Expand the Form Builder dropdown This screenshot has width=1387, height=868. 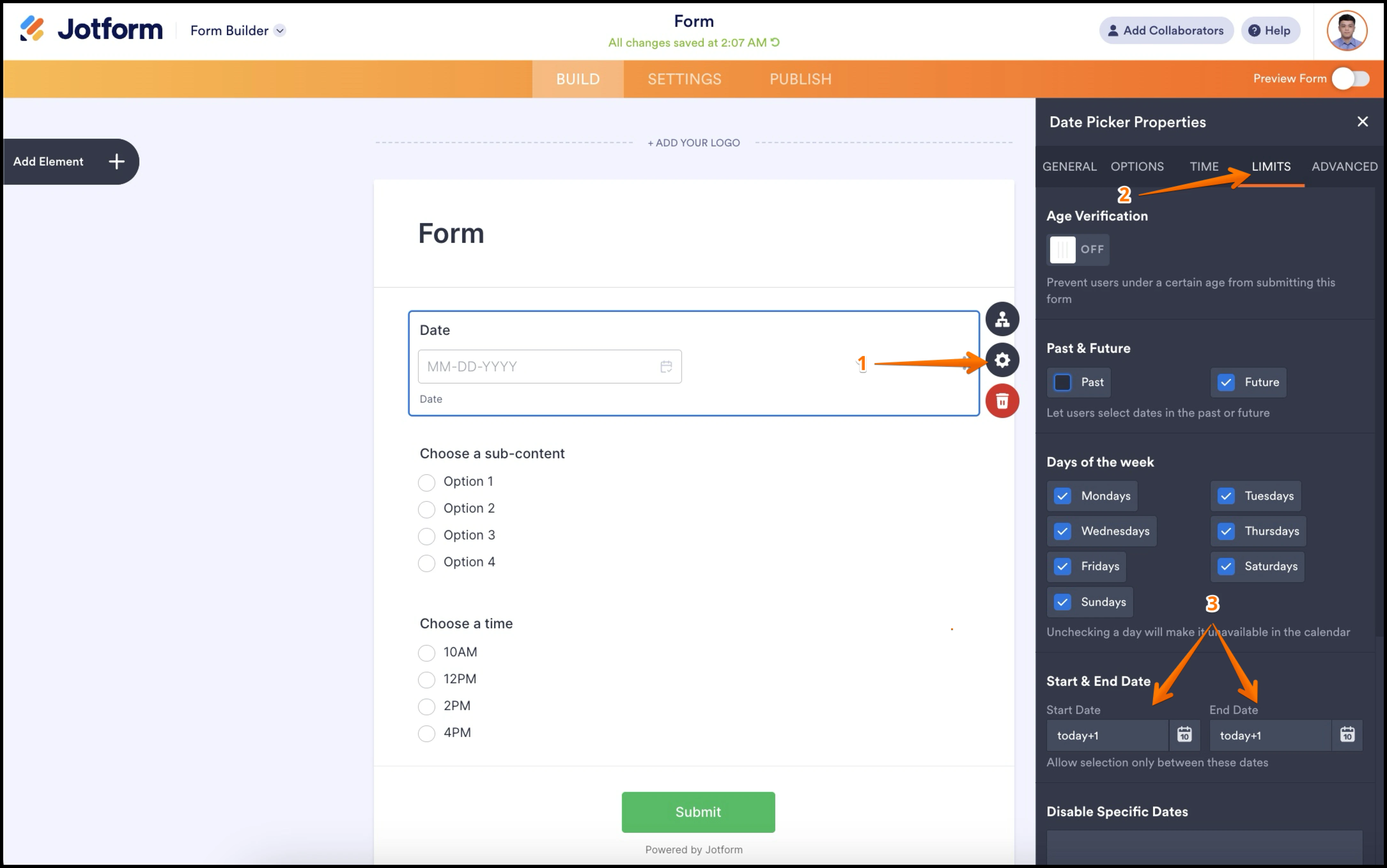(x=280, y=30)
